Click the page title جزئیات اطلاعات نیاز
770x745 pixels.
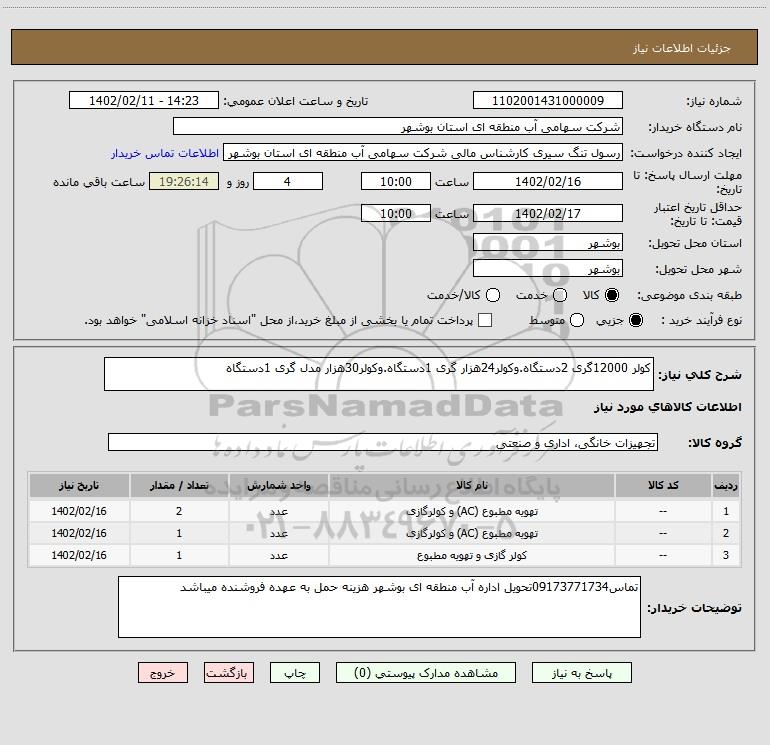coord(681,48)
